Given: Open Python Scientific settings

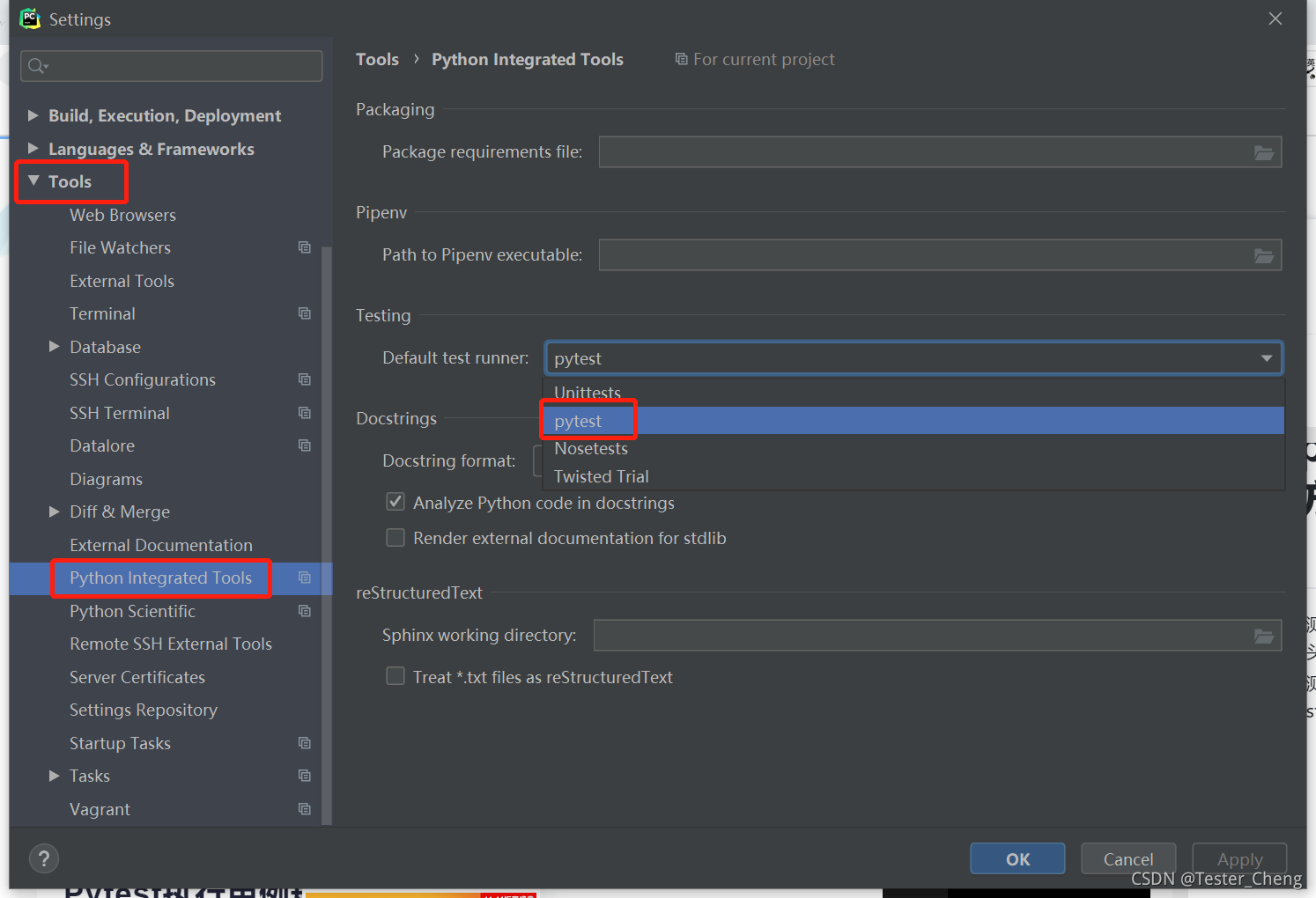Looking at the screenshot, I should point(132,611).
